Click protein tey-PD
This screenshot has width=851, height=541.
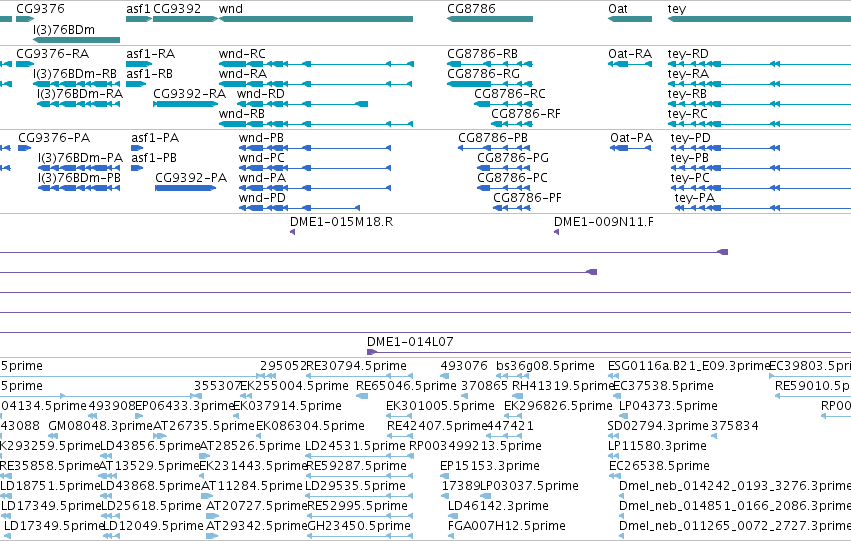click(690, 138)
